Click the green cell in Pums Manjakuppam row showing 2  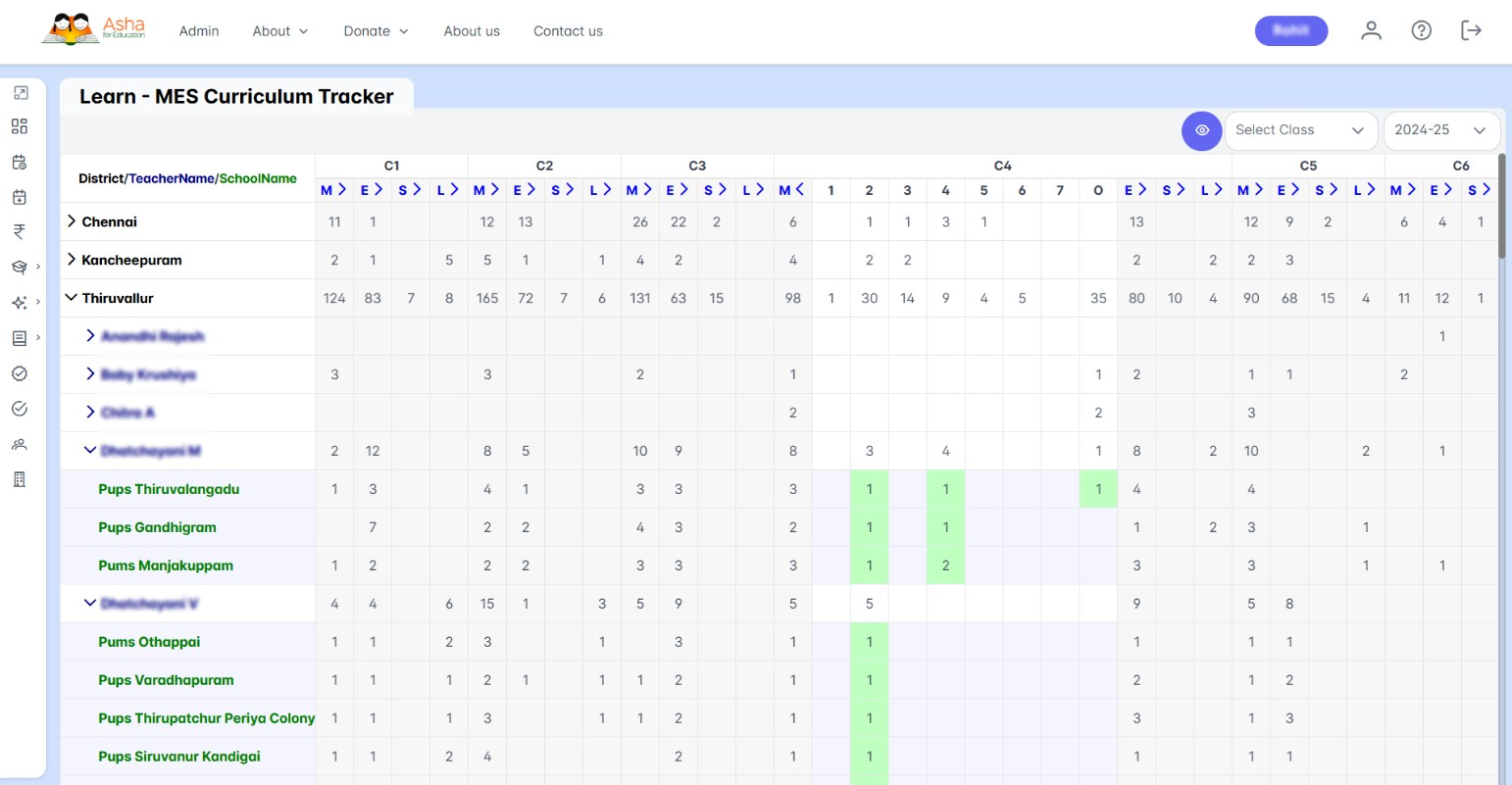[x=945, y=565]
